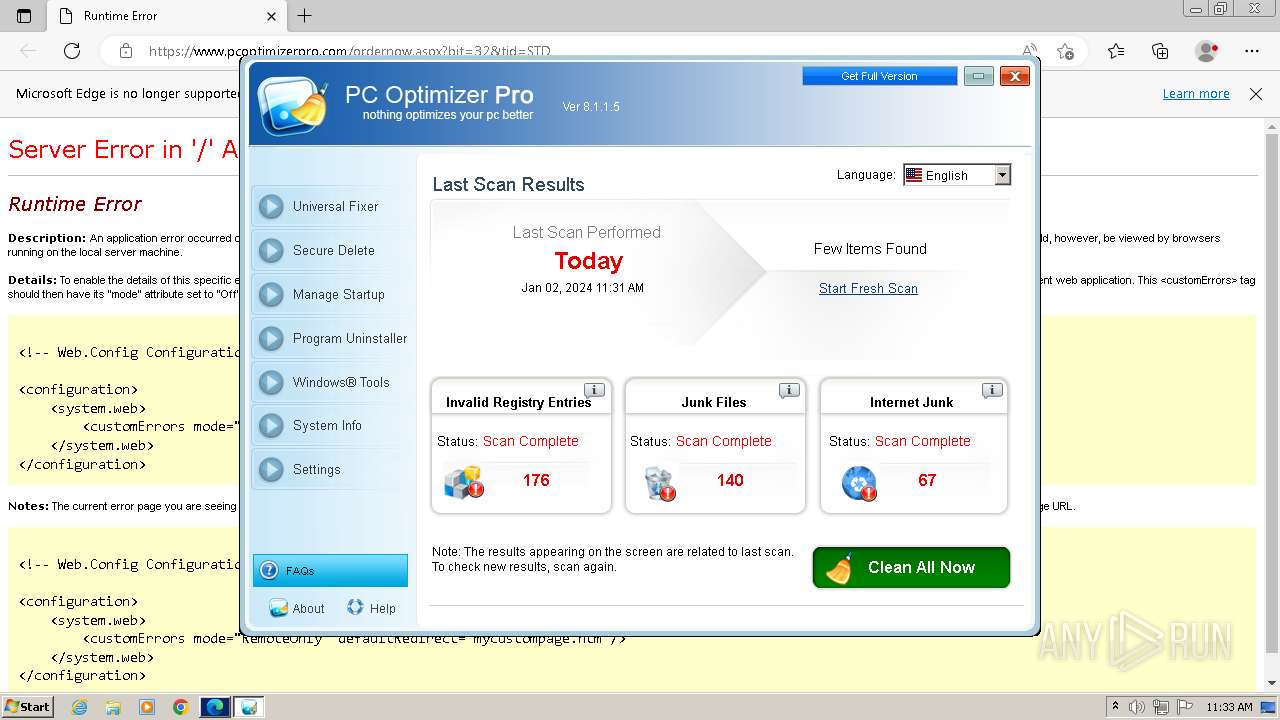1280x720 pixels.
Task: Minimize the PC Optimizer Pro window
Action: point(979,76)
